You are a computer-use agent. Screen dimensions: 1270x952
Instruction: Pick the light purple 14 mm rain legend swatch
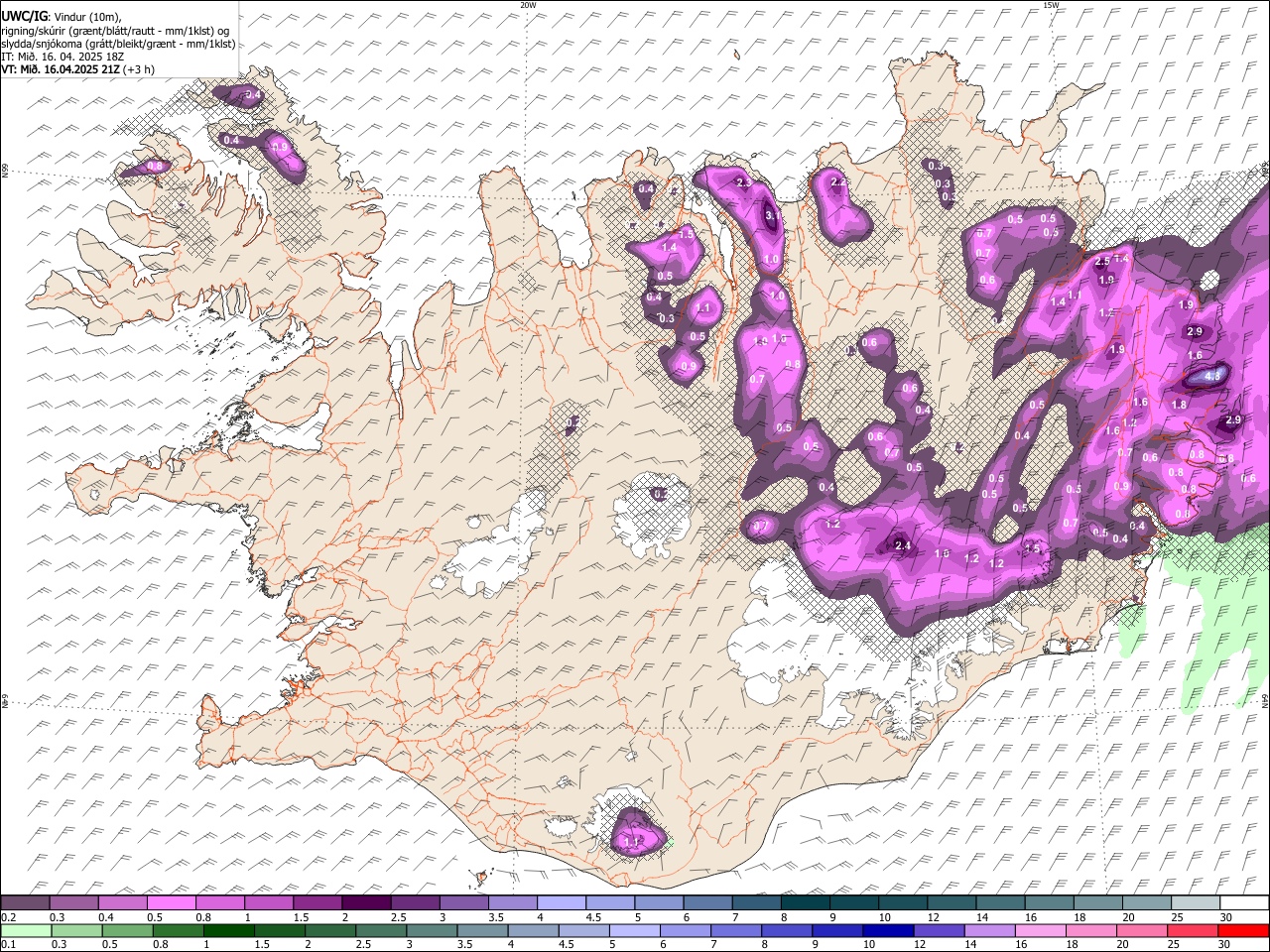click(989, 930)
